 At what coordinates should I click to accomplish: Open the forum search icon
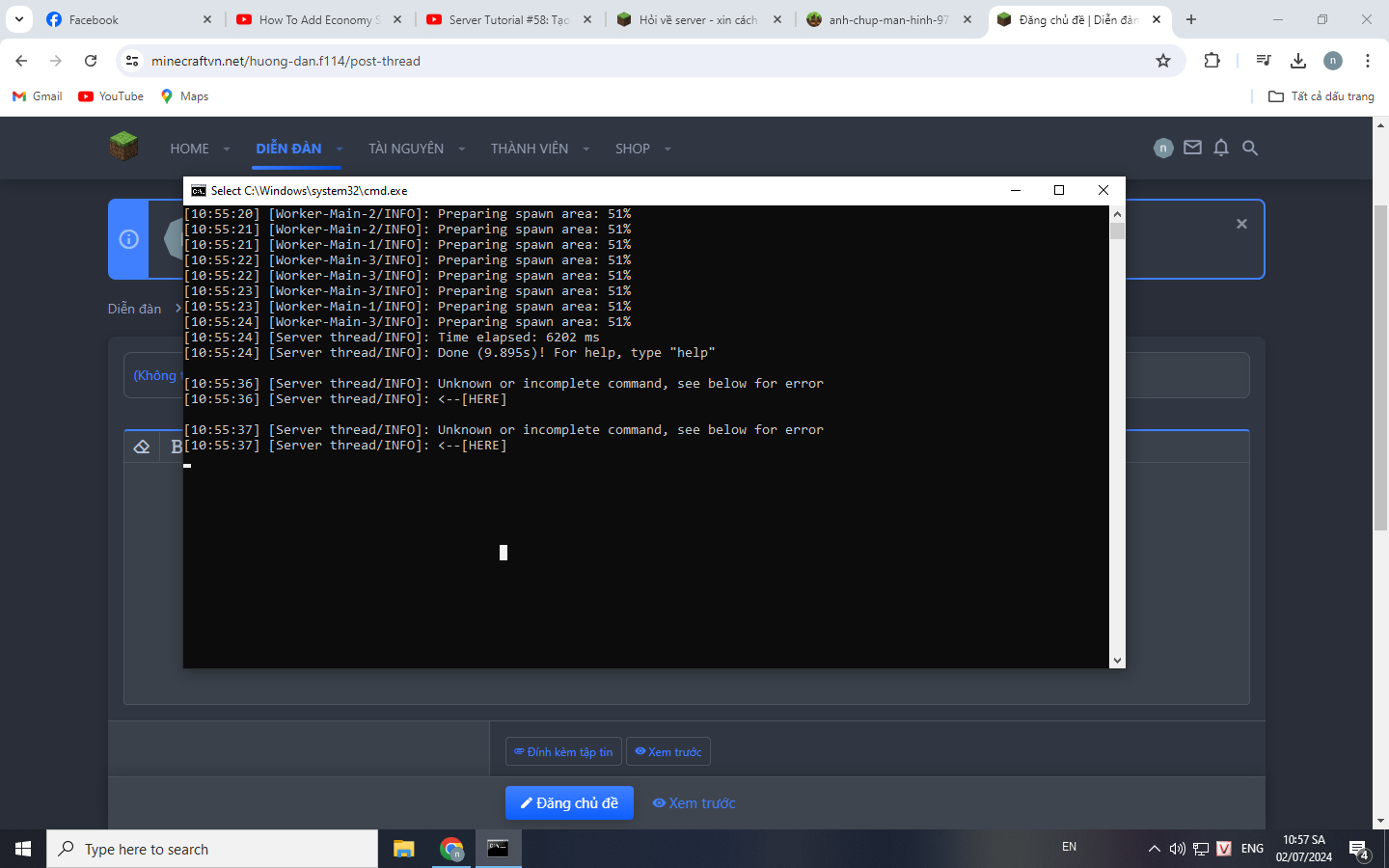click(1250, 148)
